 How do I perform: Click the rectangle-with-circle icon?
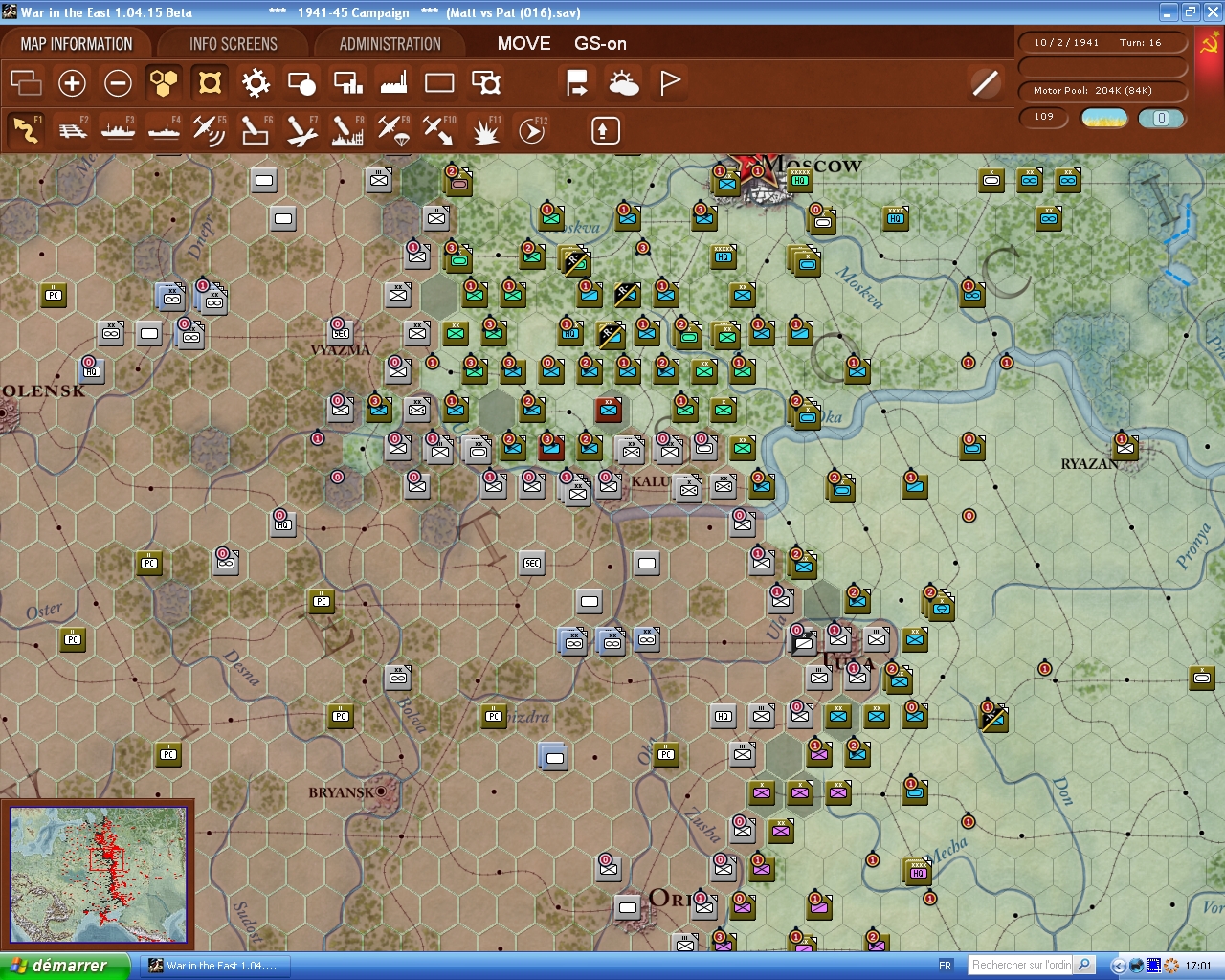pos(301,83)
